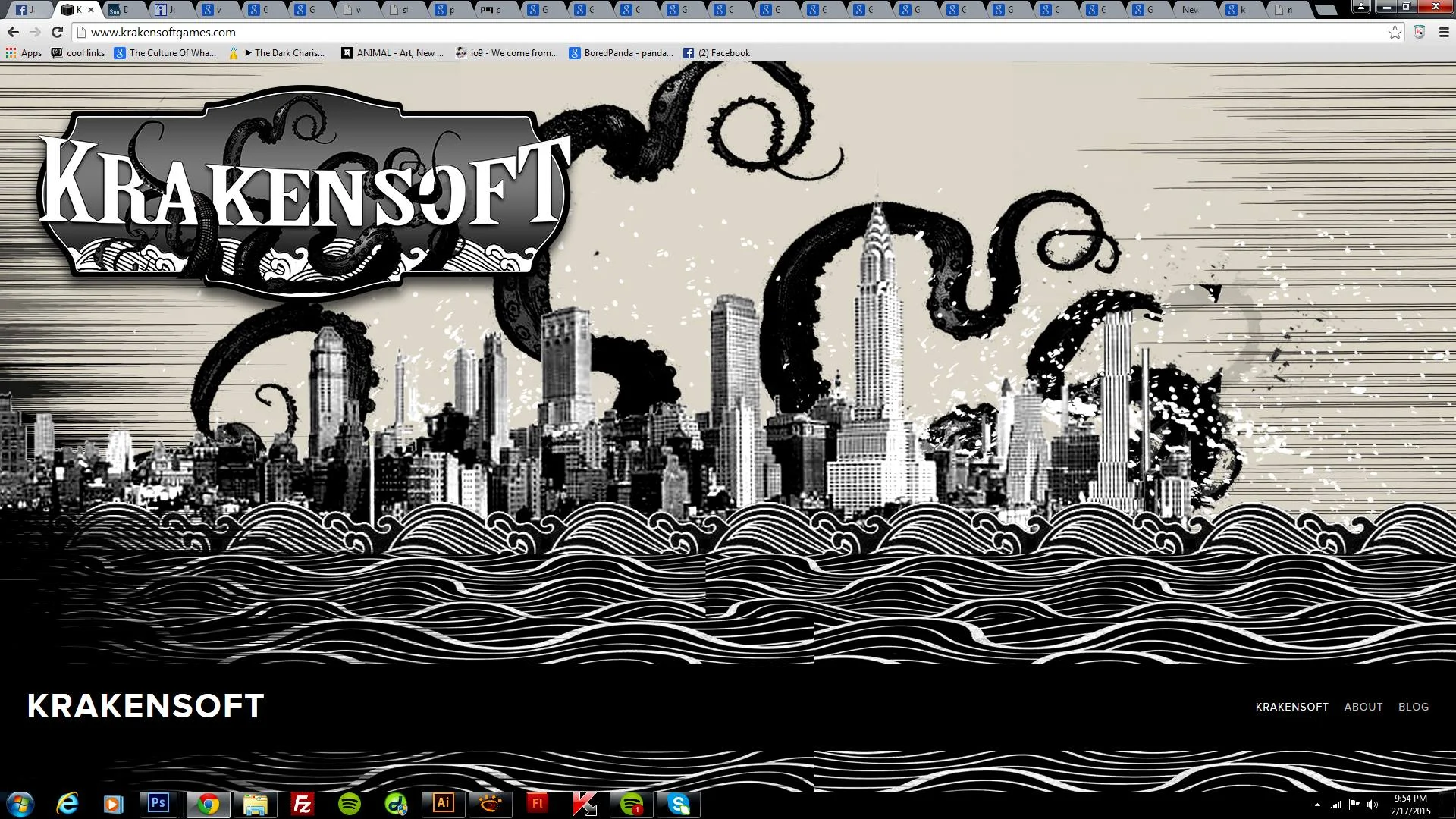Open Action Center flag tray icon
Screen dimensions: 1456x819
1354,805
